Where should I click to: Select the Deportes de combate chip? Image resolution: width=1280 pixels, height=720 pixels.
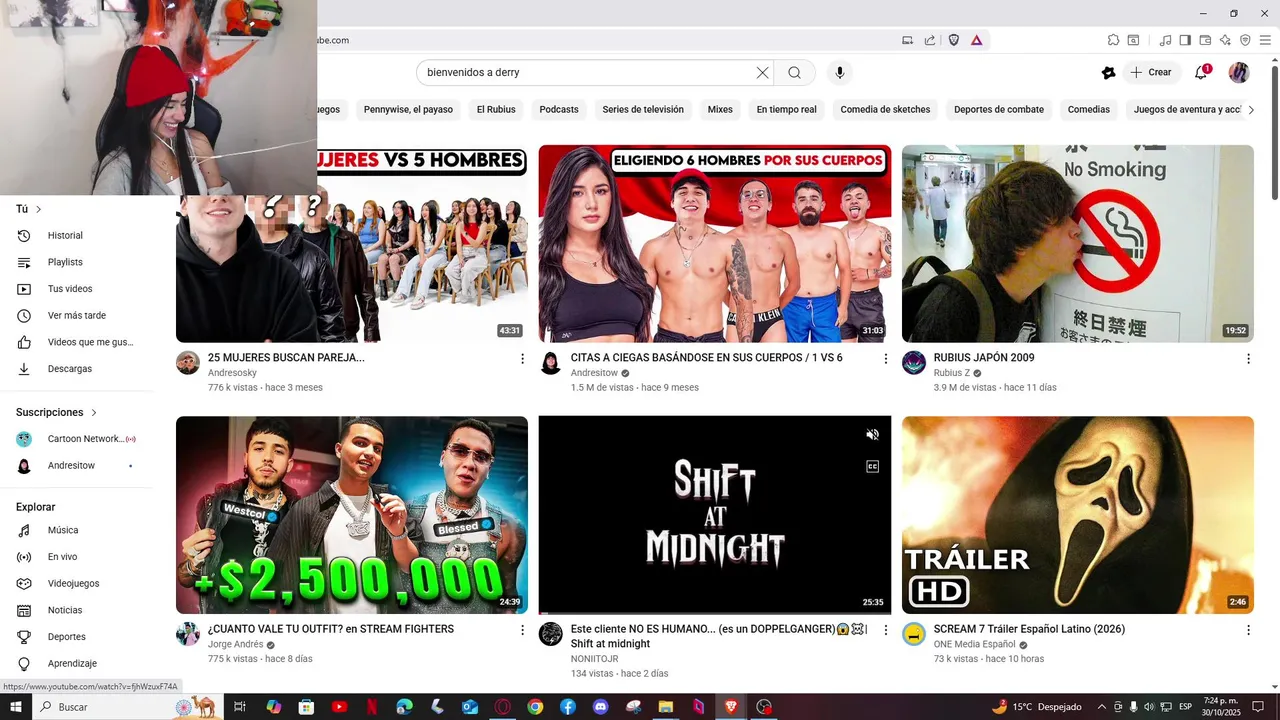[999, 110]
